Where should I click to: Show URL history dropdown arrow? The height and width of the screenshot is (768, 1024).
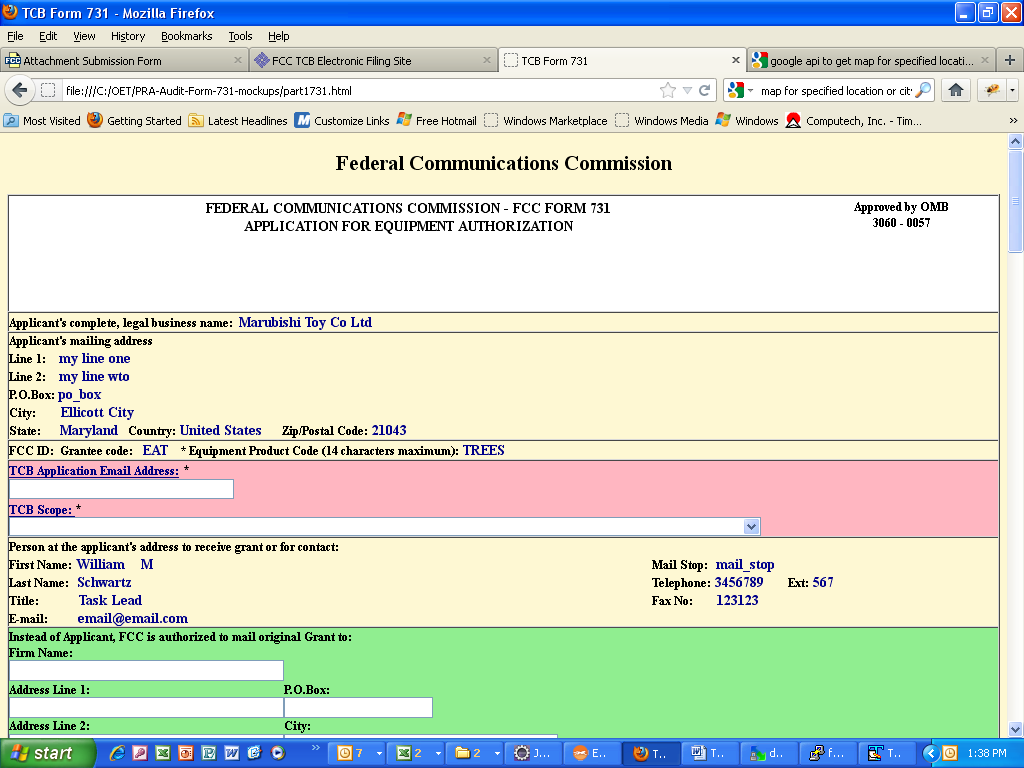[687, 90]
